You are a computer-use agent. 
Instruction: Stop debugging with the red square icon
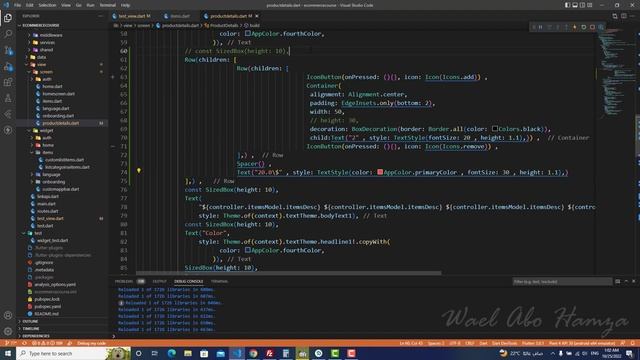tap(592, 27)
